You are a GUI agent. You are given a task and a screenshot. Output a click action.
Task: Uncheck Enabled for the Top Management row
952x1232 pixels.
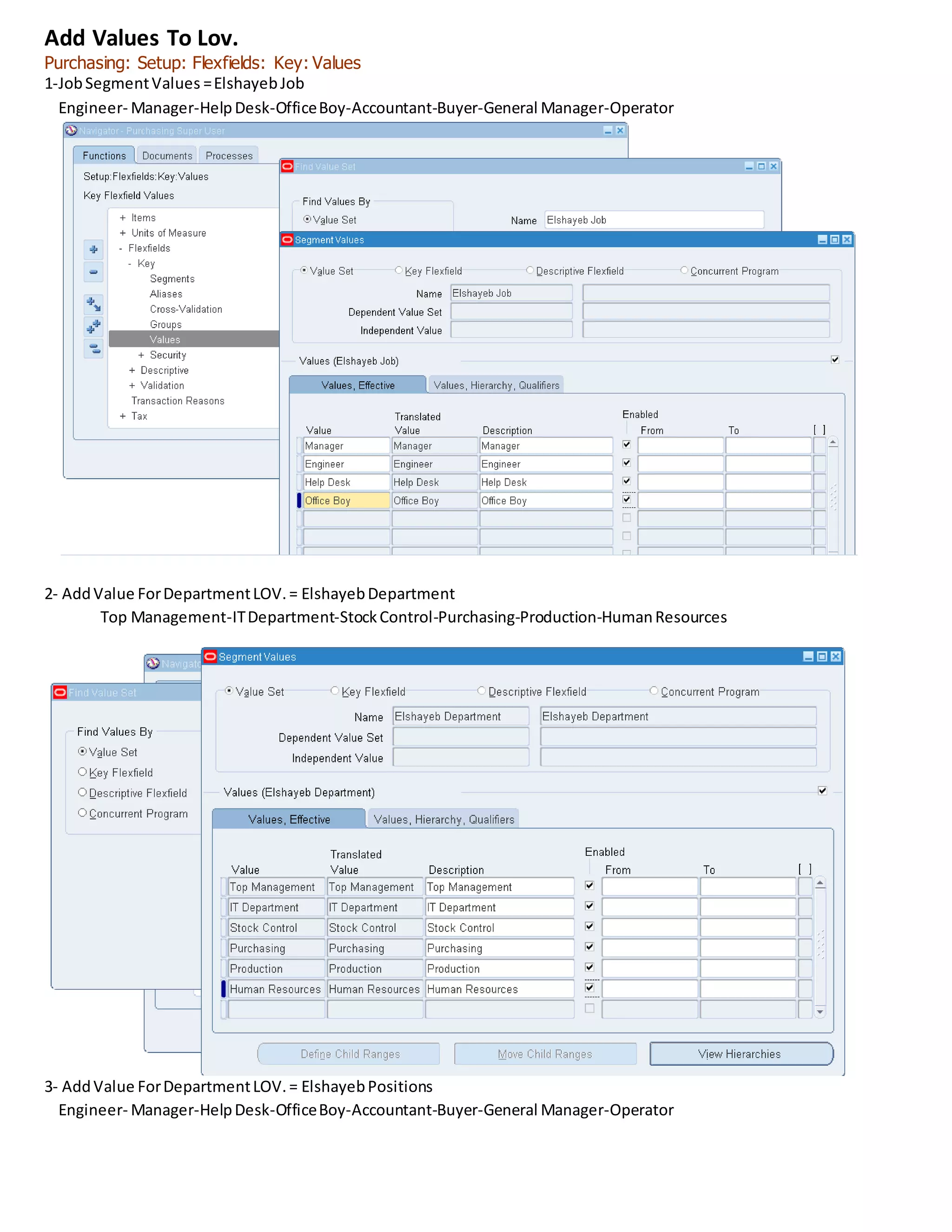click(589, 886)
